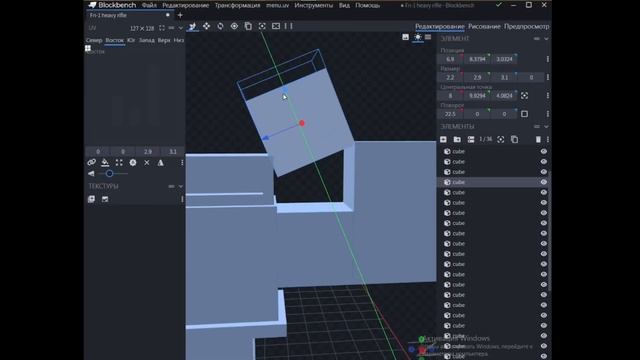Switch to the Север UV face tab
This screenshot has height=360, width=640.
pos(94,40)
